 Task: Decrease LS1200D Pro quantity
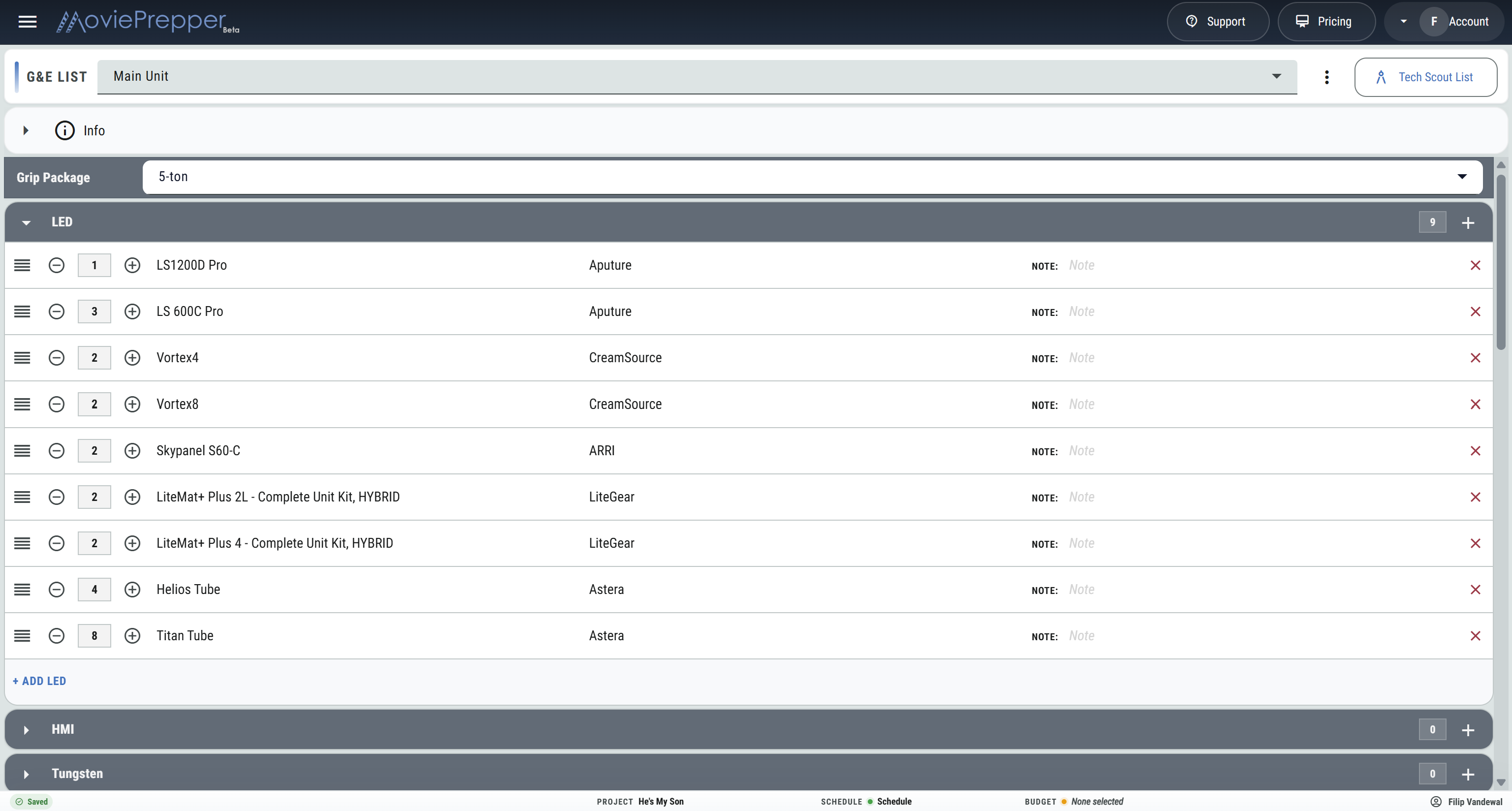click(x=56, y=265)
